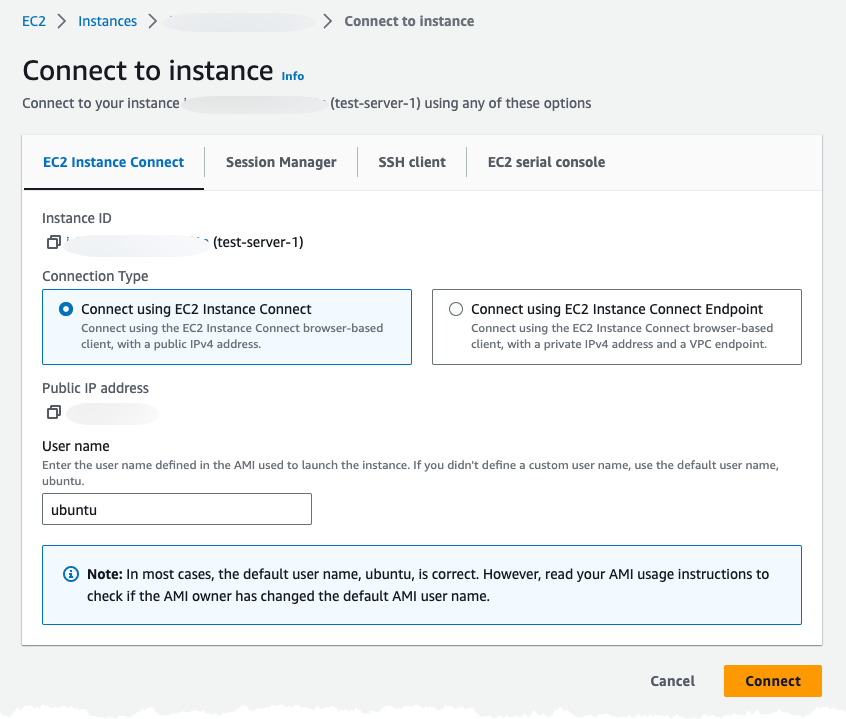This screenshot has width=846, height=719.
Task: Click the Connect to instance breadcrumb text
Action: 409,21
